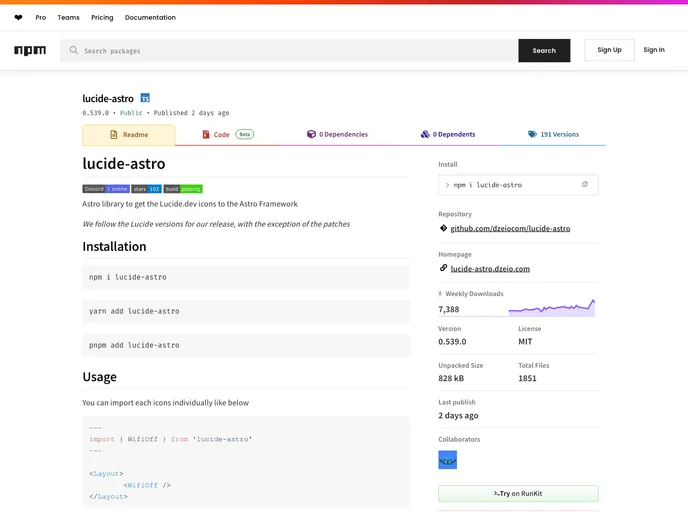
Task: Click the MIT license value
Action: [x=525, y=341]
